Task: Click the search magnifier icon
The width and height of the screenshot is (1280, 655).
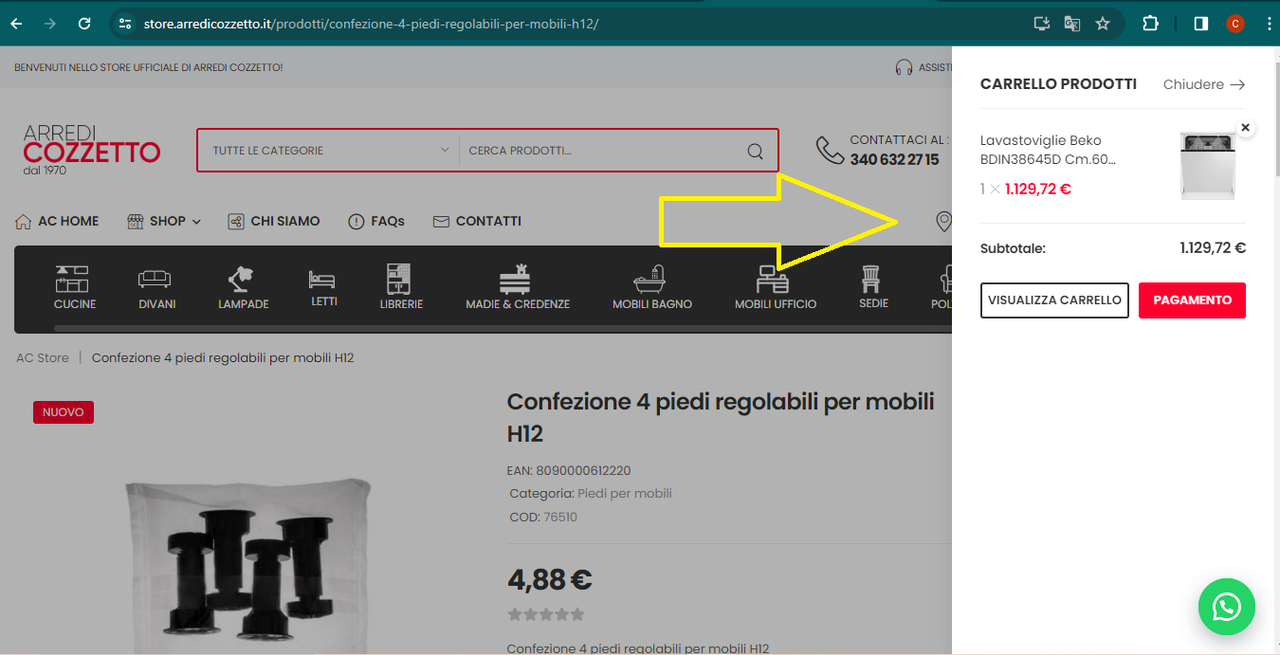Action: [x=755, y=151]
